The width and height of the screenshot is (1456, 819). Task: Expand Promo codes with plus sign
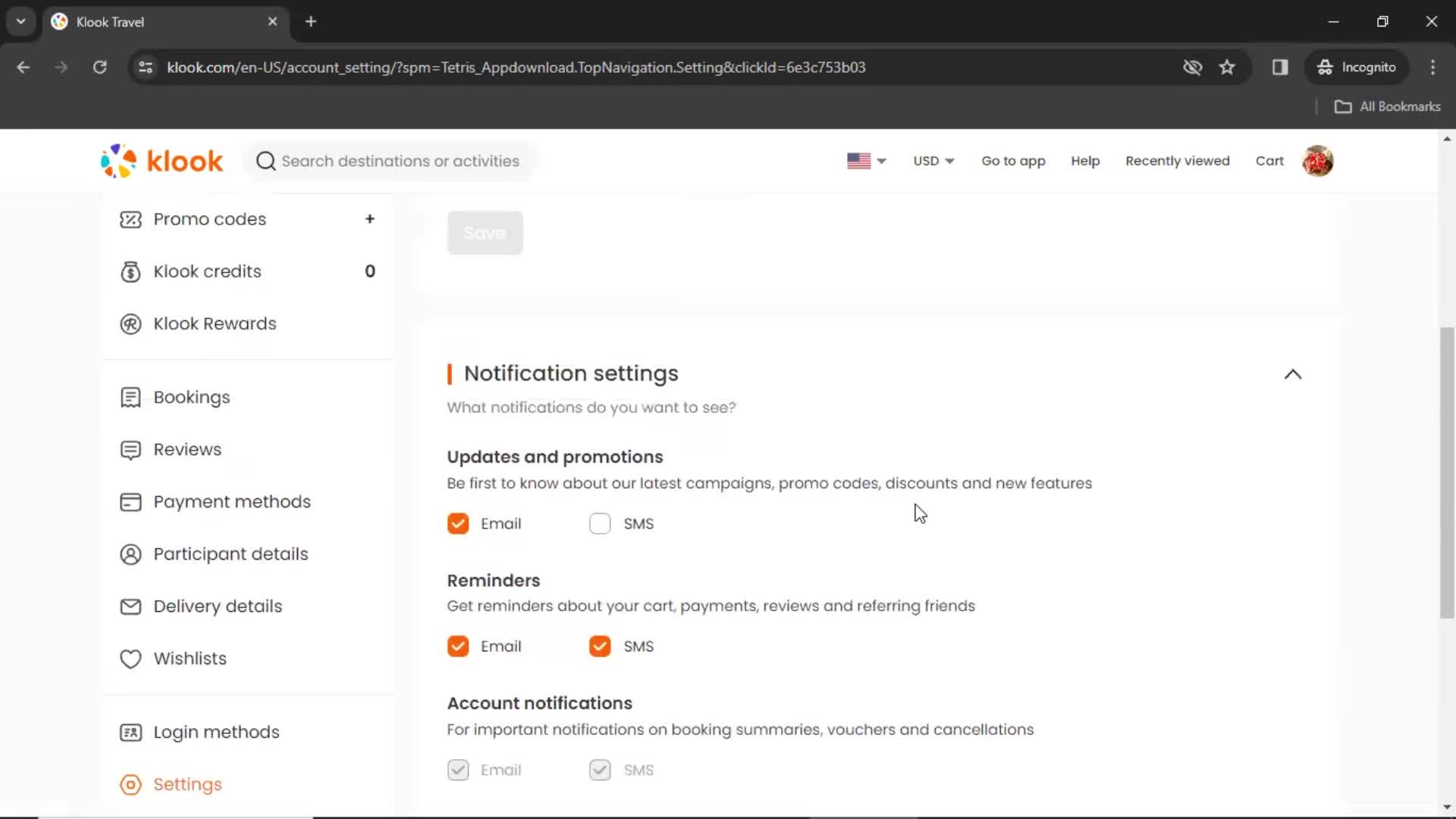click(x=370, y=219)
